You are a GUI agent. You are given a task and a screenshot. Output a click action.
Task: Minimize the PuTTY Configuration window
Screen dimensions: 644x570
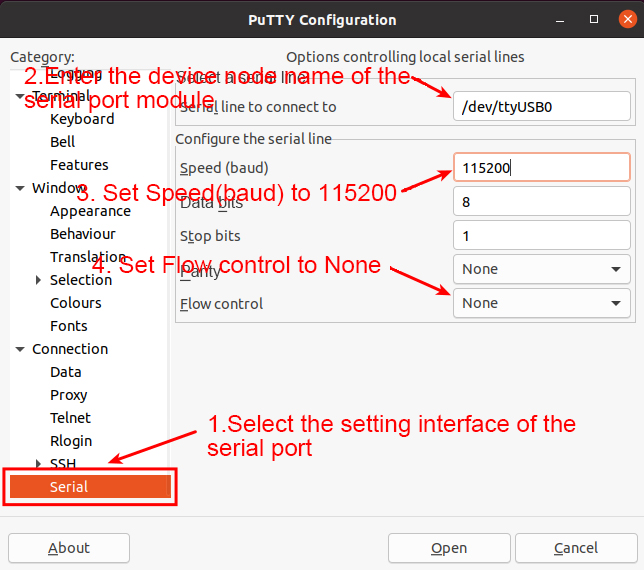[560, 19]
